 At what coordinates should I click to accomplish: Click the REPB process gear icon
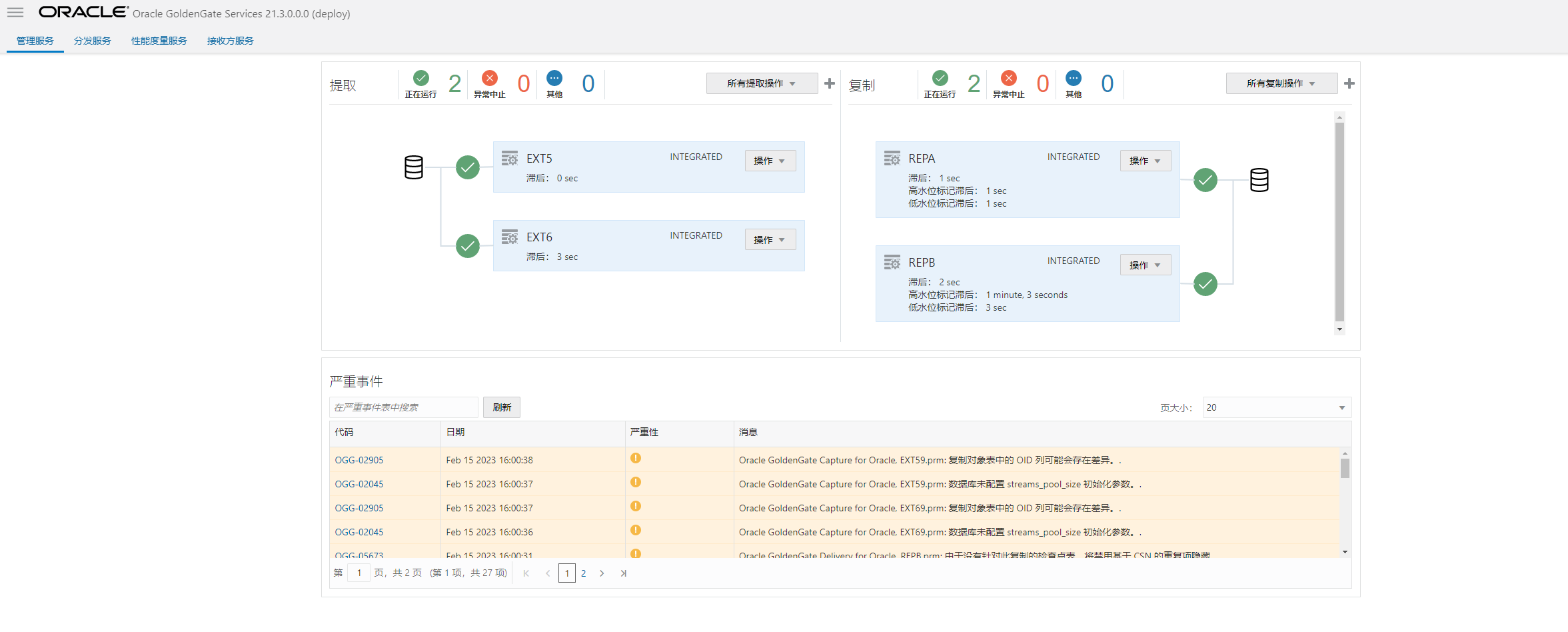click(x=892, y=262)
